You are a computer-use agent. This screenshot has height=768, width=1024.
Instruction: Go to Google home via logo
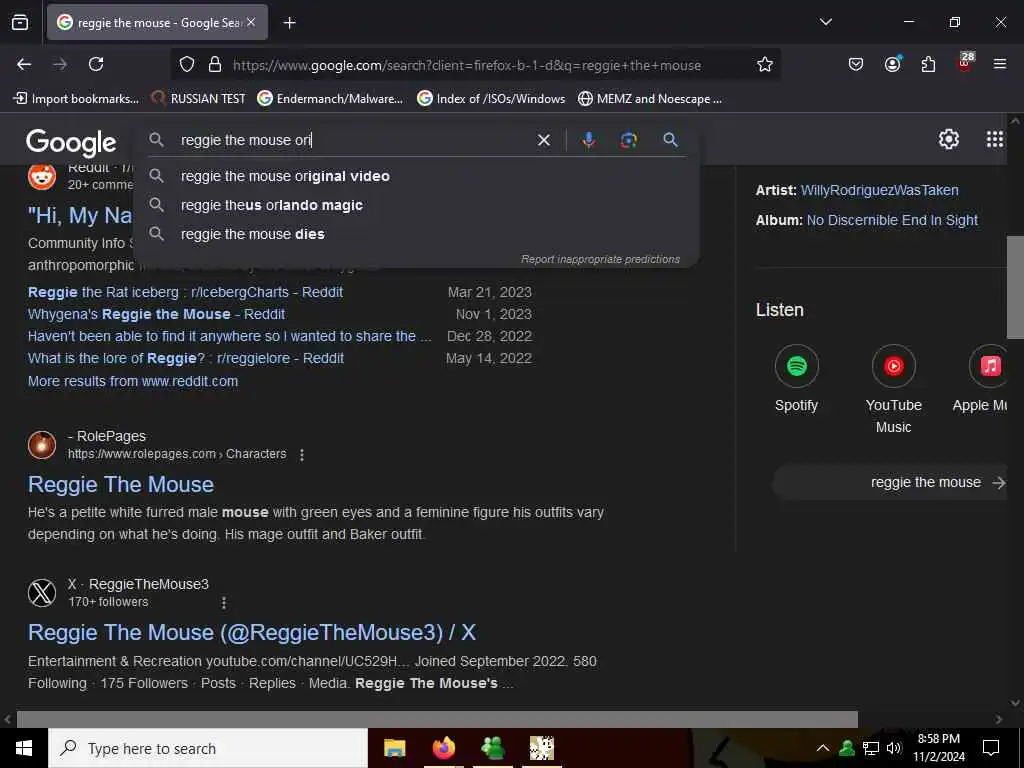pyautogui.click(x=71, y=143)
